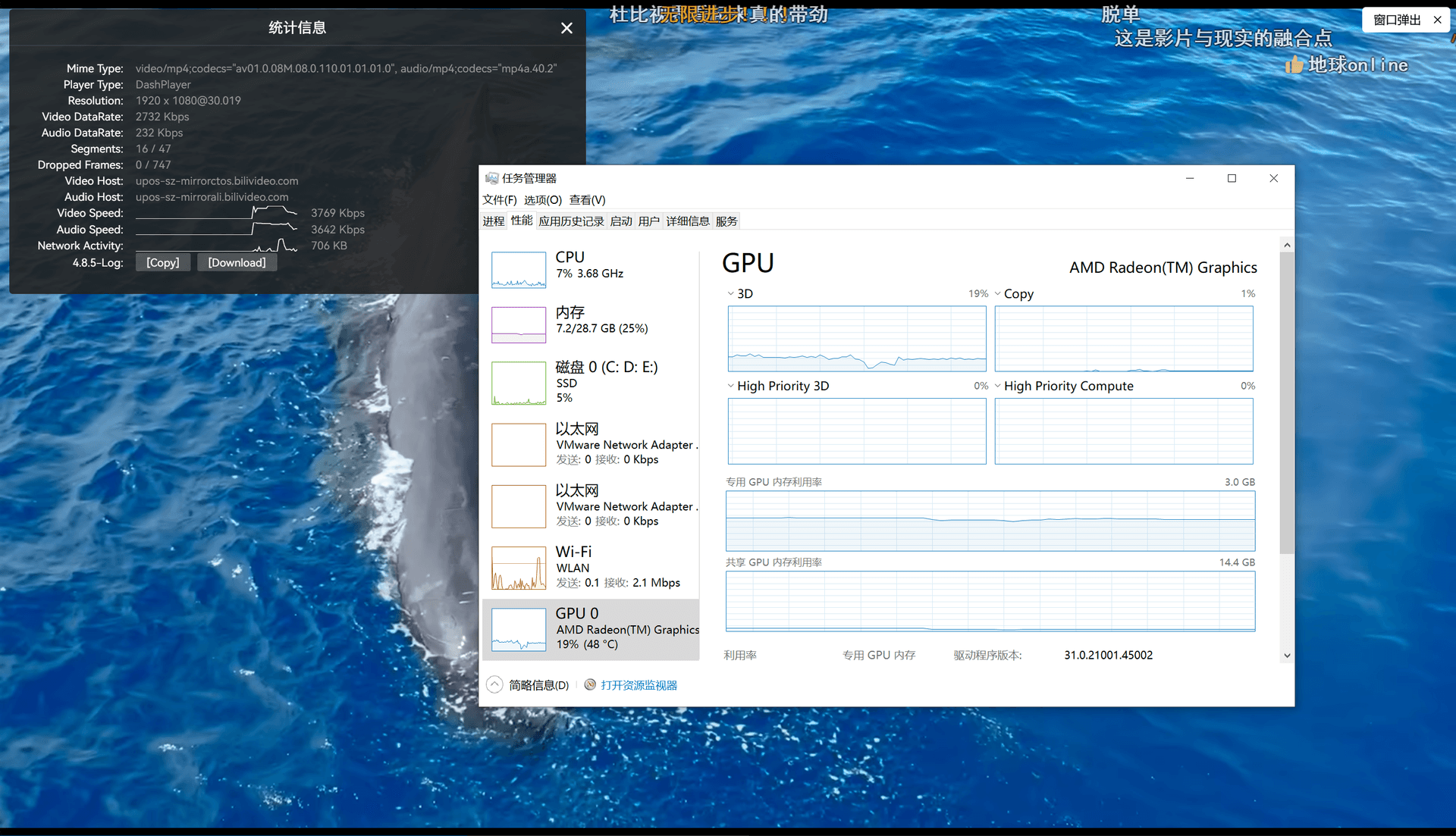The image size is (1456, 836).
Task: Open the 查看(V) menu in Task Manager
Action: point(587,200)
